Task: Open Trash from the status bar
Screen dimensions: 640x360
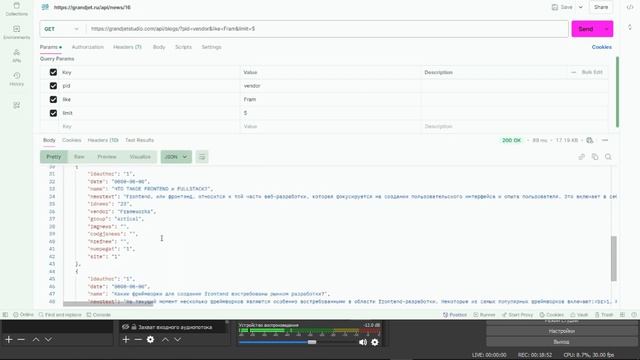Action: (x=604, y=315)
